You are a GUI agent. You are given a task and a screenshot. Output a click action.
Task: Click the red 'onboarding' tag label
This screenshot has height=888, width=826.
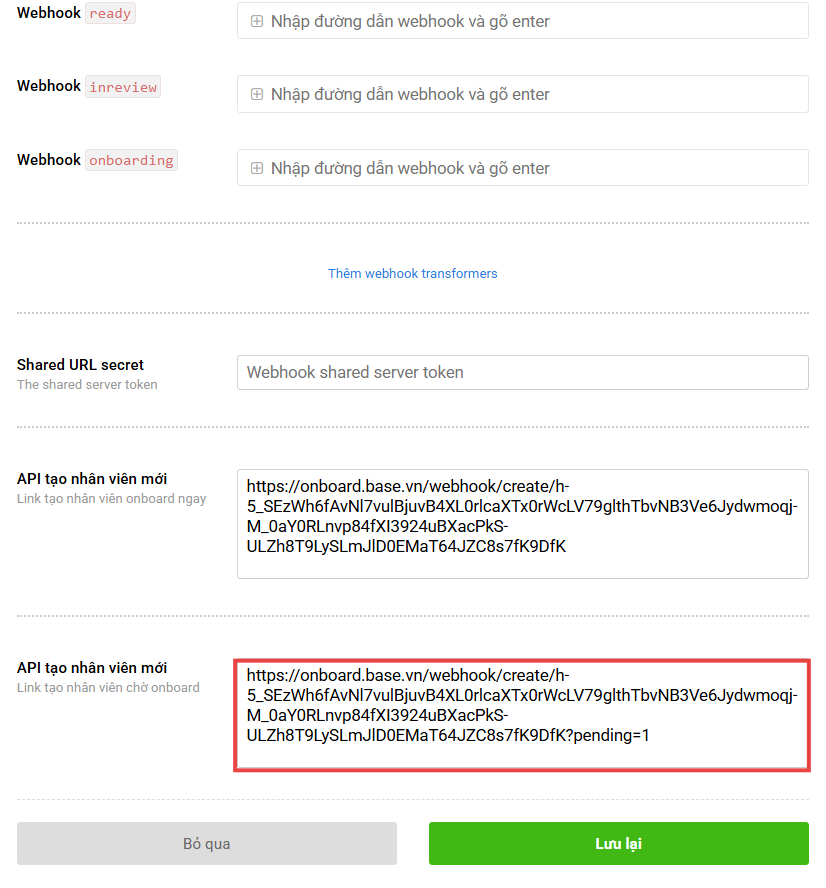click(x=131, y=160)
